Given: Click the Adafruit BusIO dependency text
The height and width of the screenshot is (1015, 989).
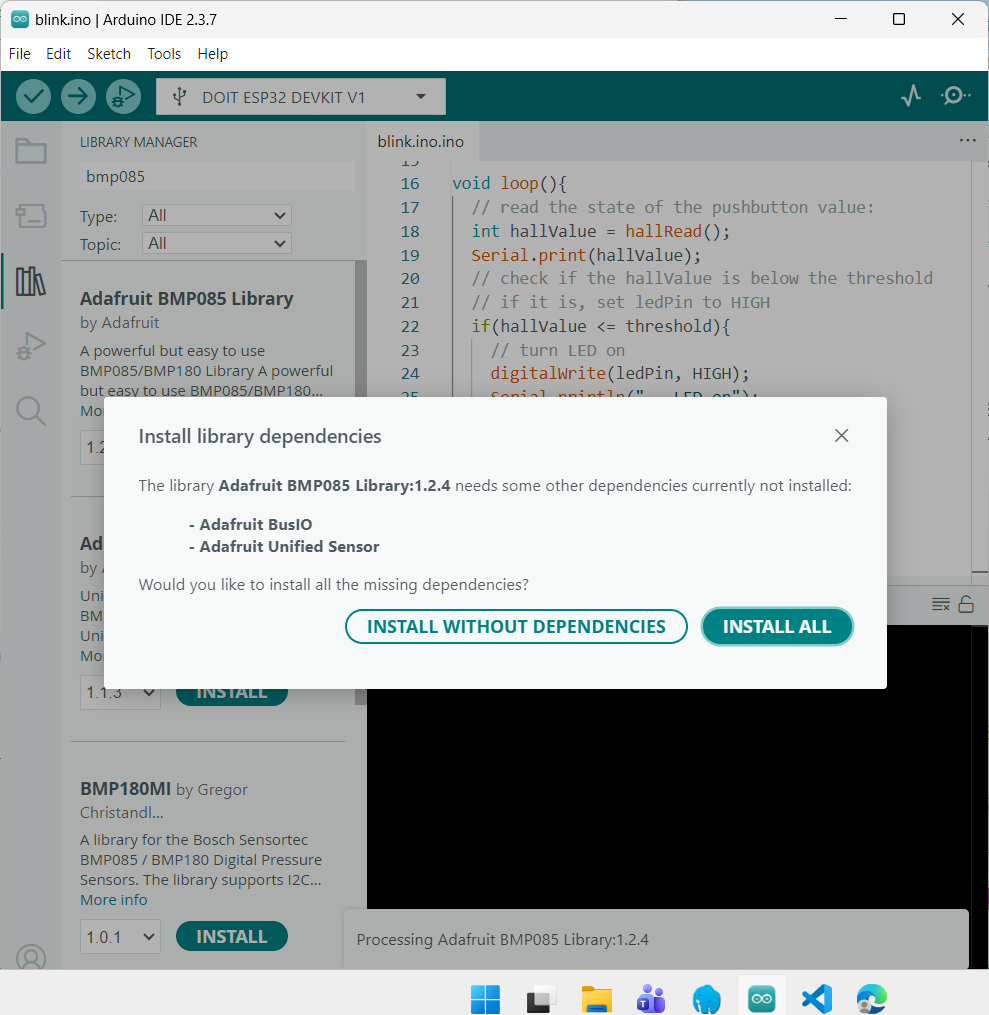Looking at the screenshot, I should click(x=256, y=524).
